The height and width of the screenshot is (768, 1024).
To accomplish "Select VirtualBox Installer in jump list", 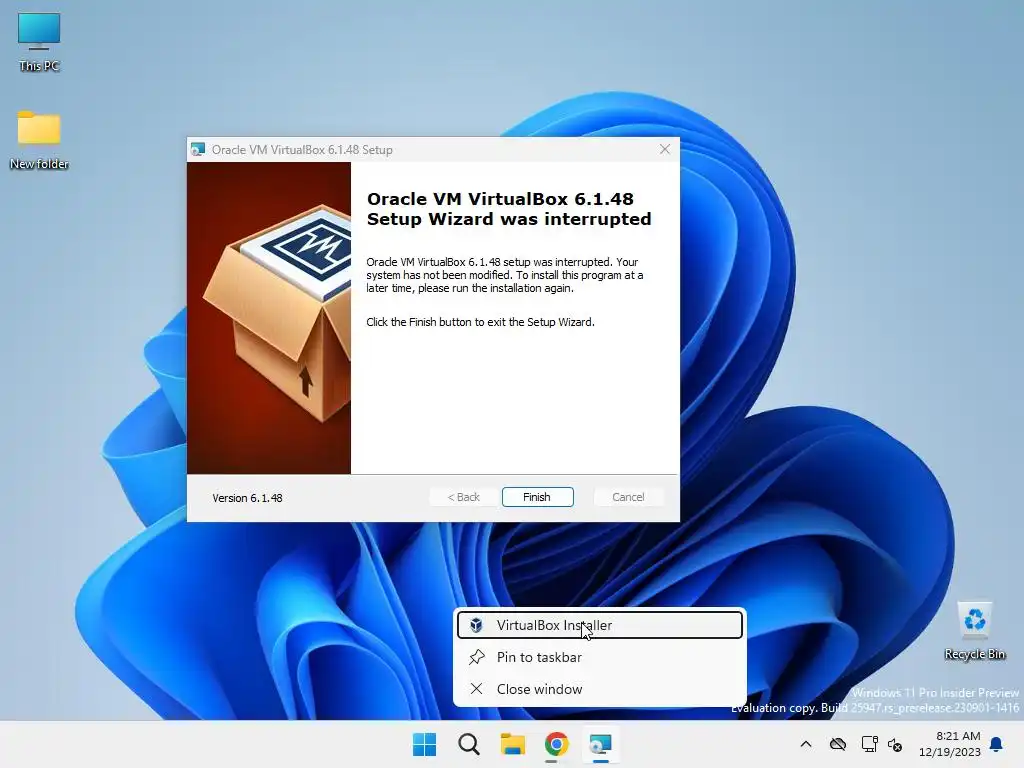I will pos(600,625).
